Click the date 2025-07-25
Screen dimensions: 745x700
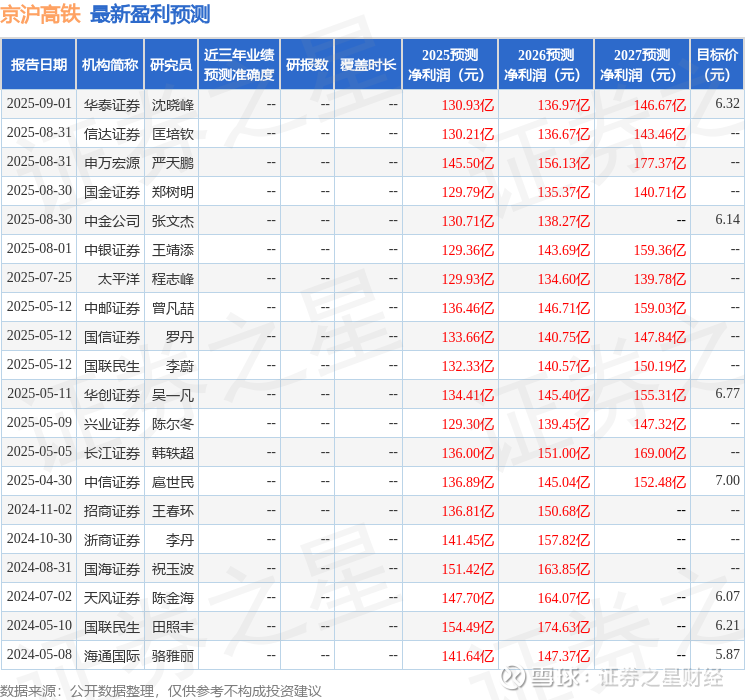39,277
